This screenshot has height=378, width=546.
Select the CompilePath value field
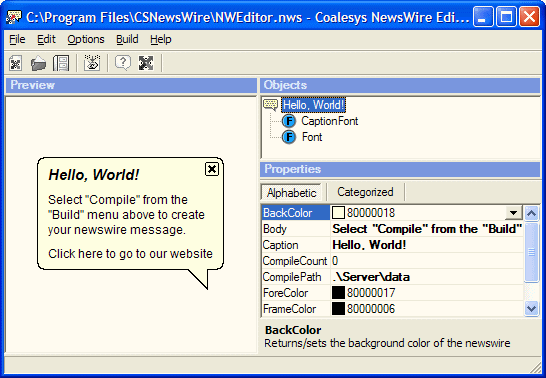point(427,277)
